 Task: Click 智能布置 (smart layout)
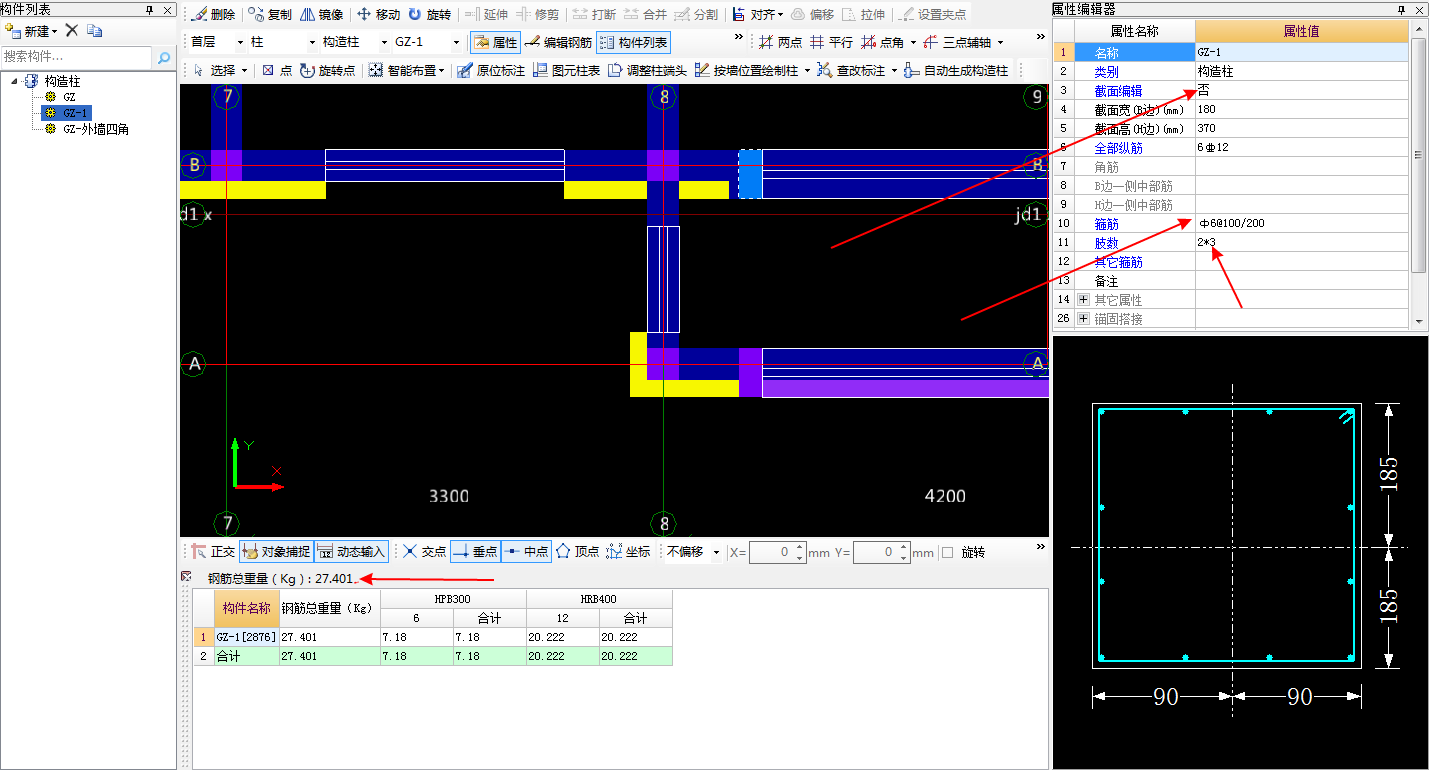pyautogui.click(x=406, y=71)
